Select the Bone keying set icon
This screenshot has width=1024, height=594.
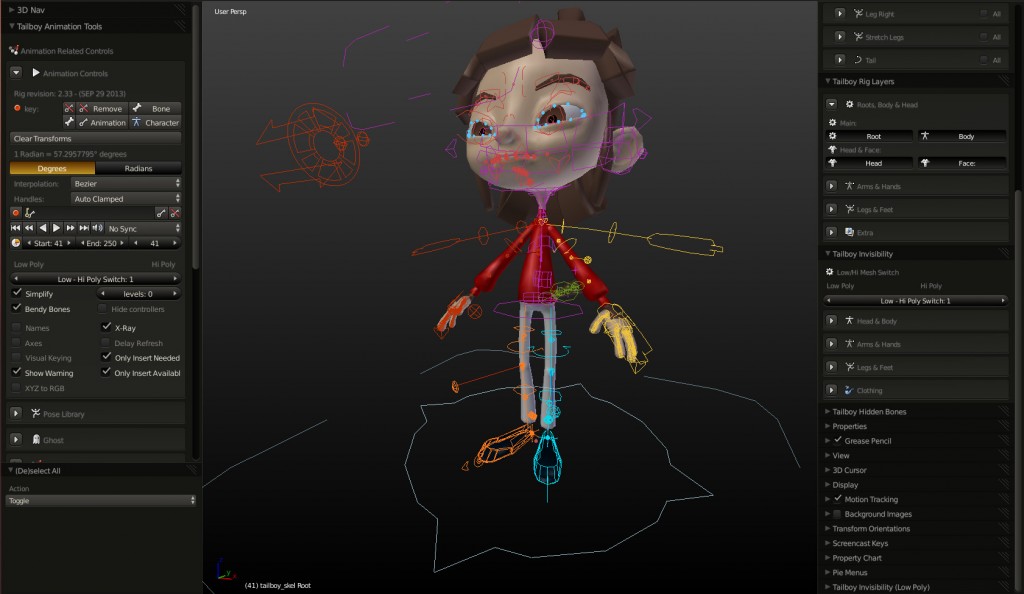click(x=137, y=107)
